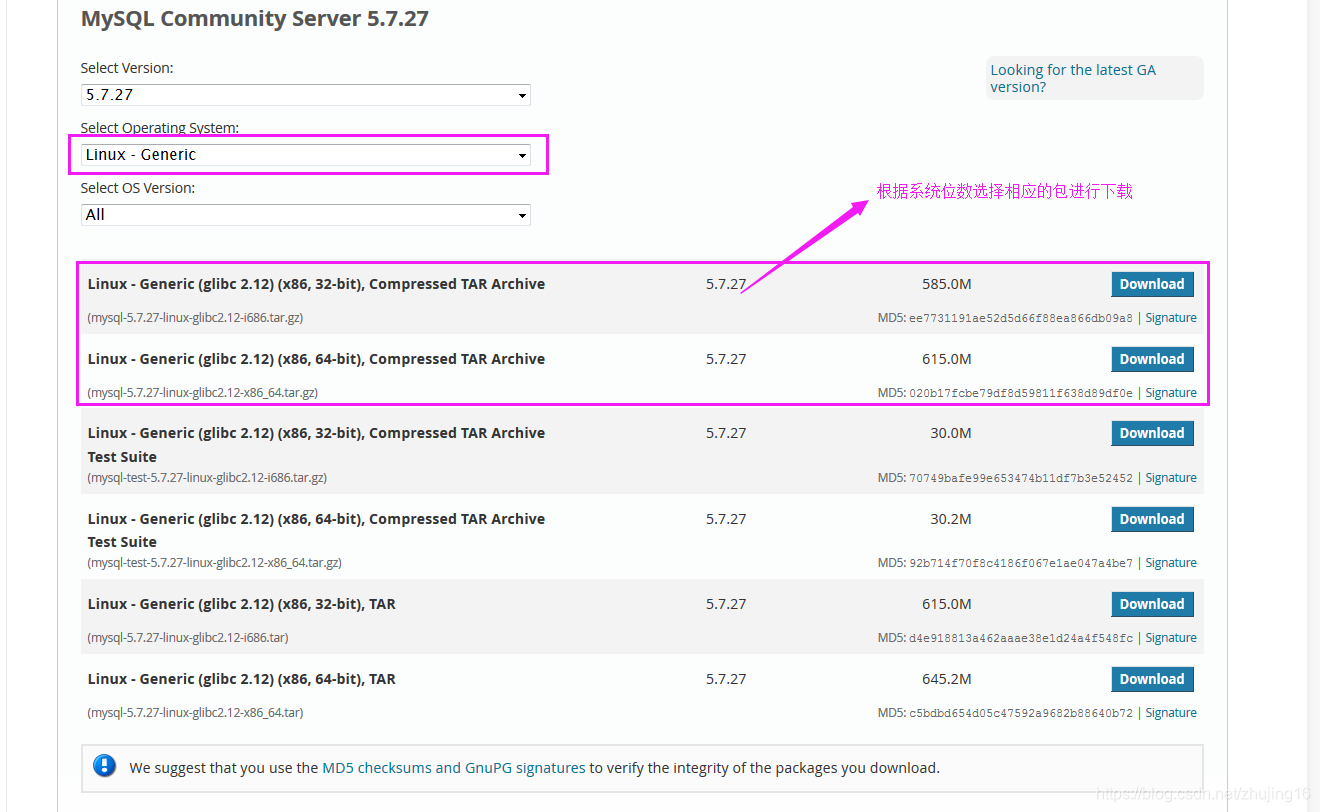Image resolution: width=1320 pixels, height=812 pixels.
Task: Click the blue info exclamation icon
Action: (x=104, y=766)
